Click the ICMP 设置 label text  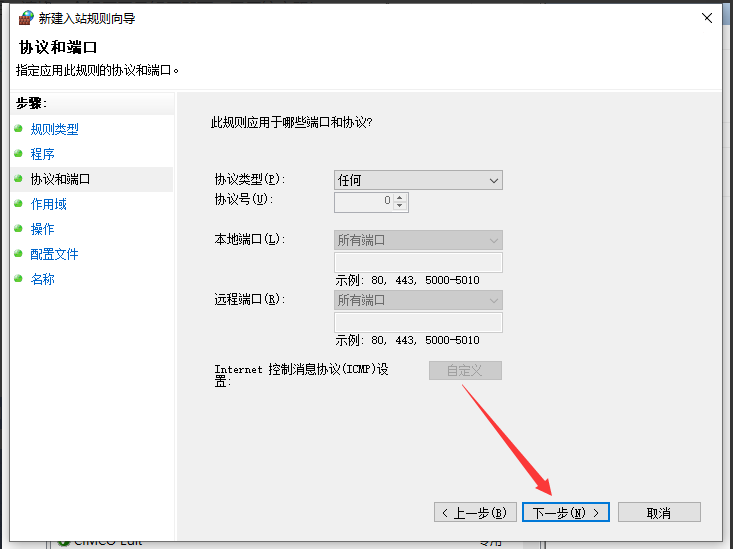pos(302,375)
